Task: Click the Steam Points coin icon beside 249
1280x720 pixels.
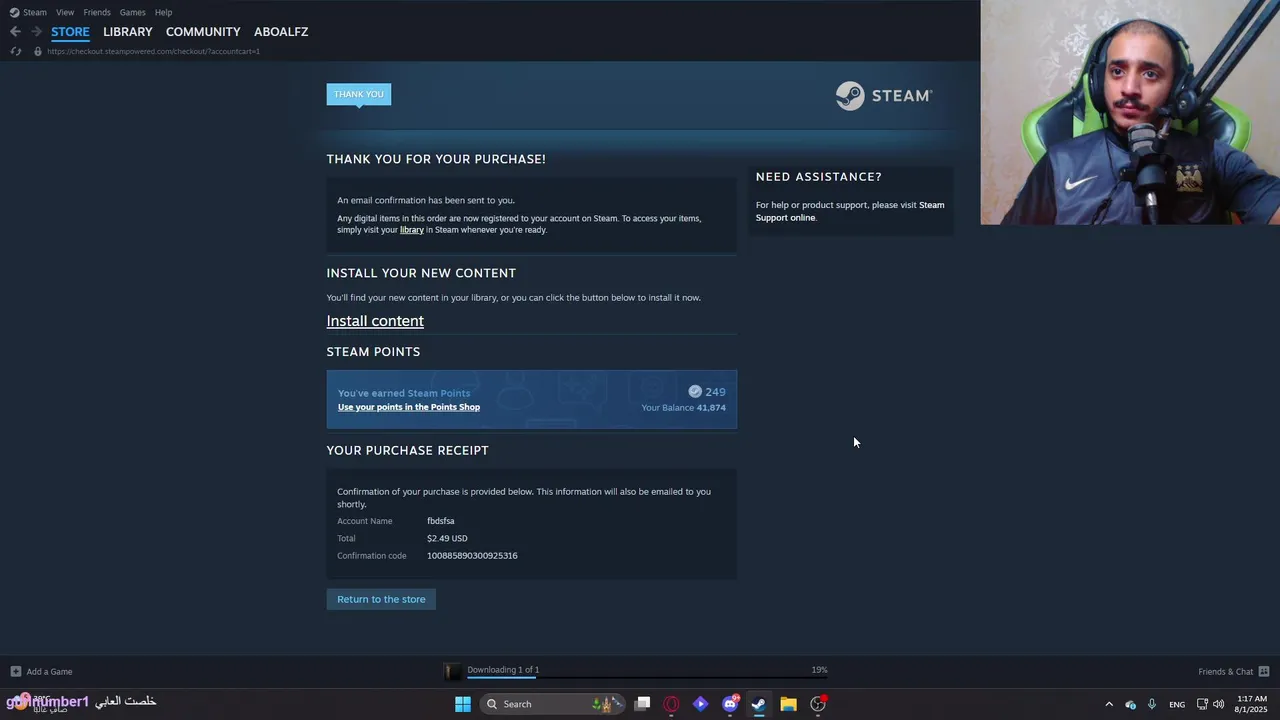Action: 695,392
